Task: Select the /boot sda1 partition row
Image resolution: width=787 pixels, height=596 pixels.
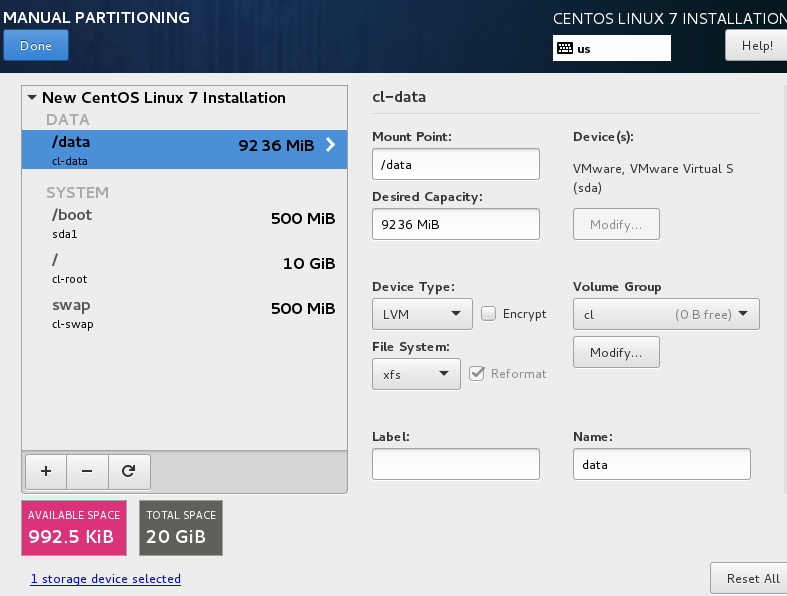Action: tap(184, 223)
